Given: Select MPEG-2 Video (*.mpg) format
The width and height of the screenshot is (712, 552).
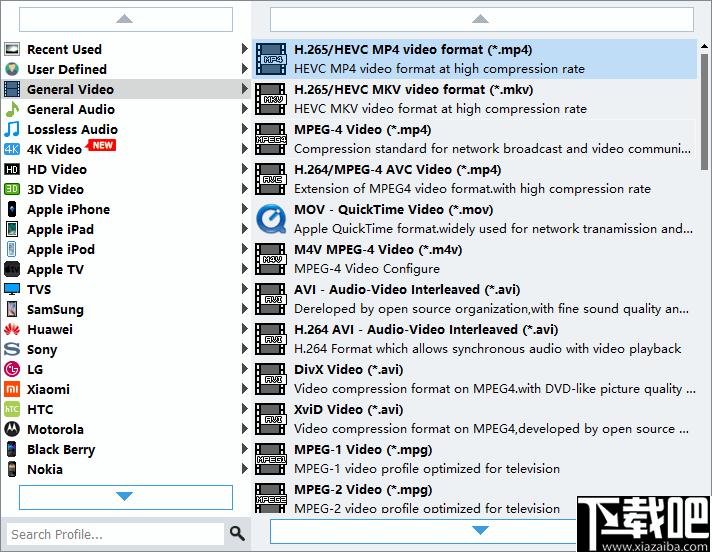Looking at the screenshot, I should pos(475,497).
